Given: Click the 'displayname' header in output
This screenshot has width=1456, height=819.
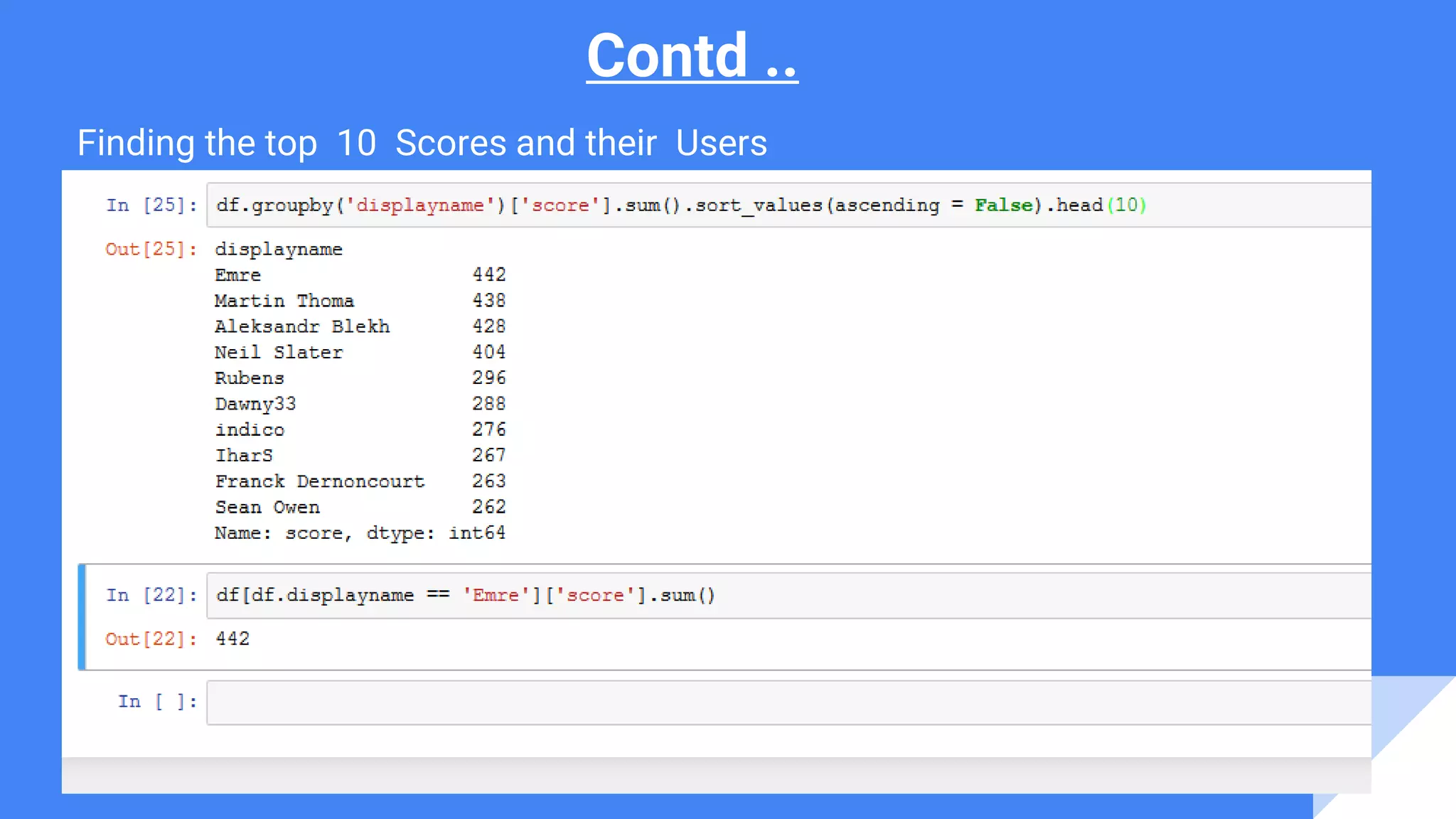Looking at the screenshot, I should tap(279, 250).
